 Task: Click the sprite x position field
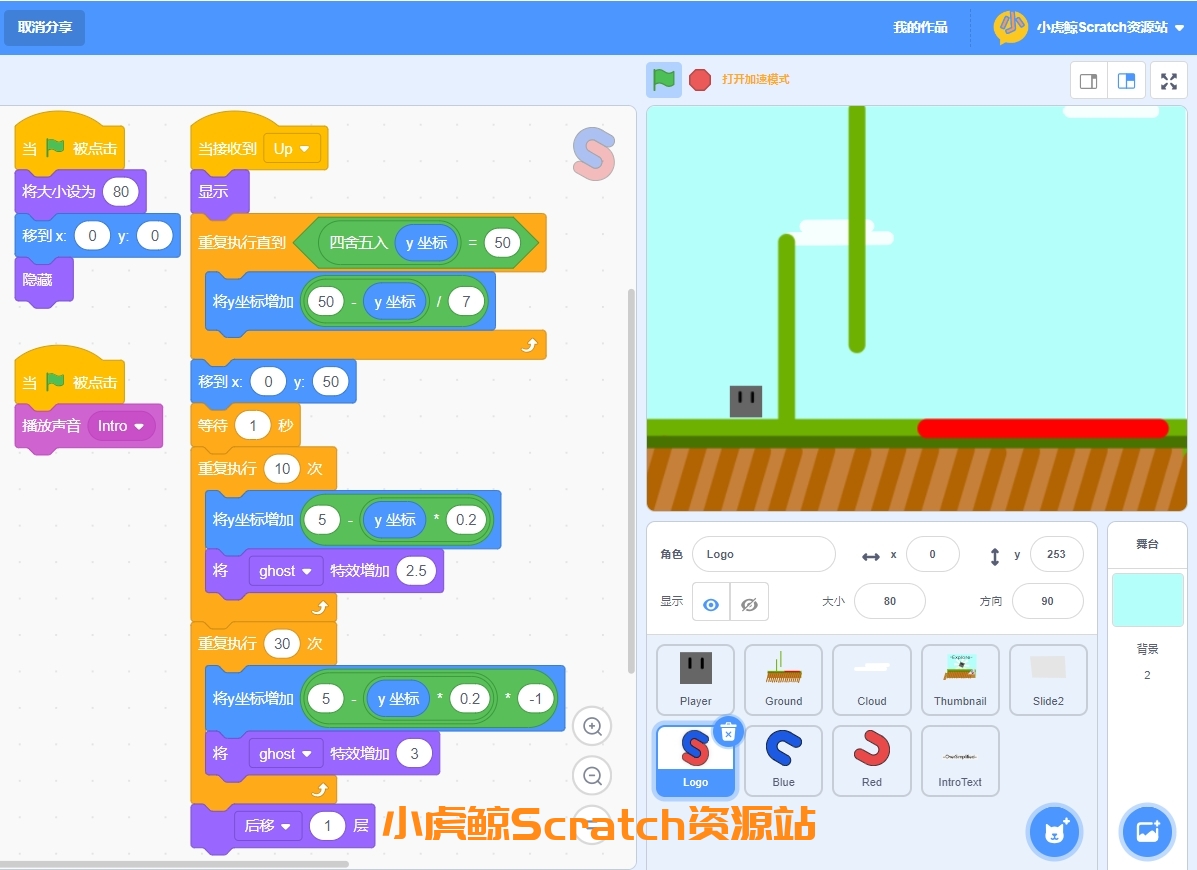point(932,554)
